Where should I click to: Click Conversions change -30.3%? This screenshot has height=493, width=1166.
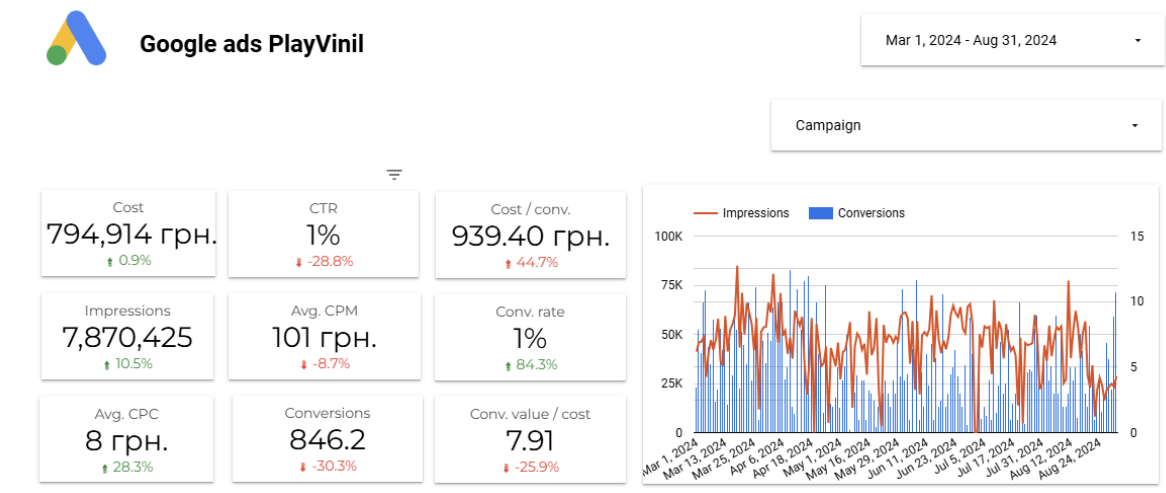point(328,466)
